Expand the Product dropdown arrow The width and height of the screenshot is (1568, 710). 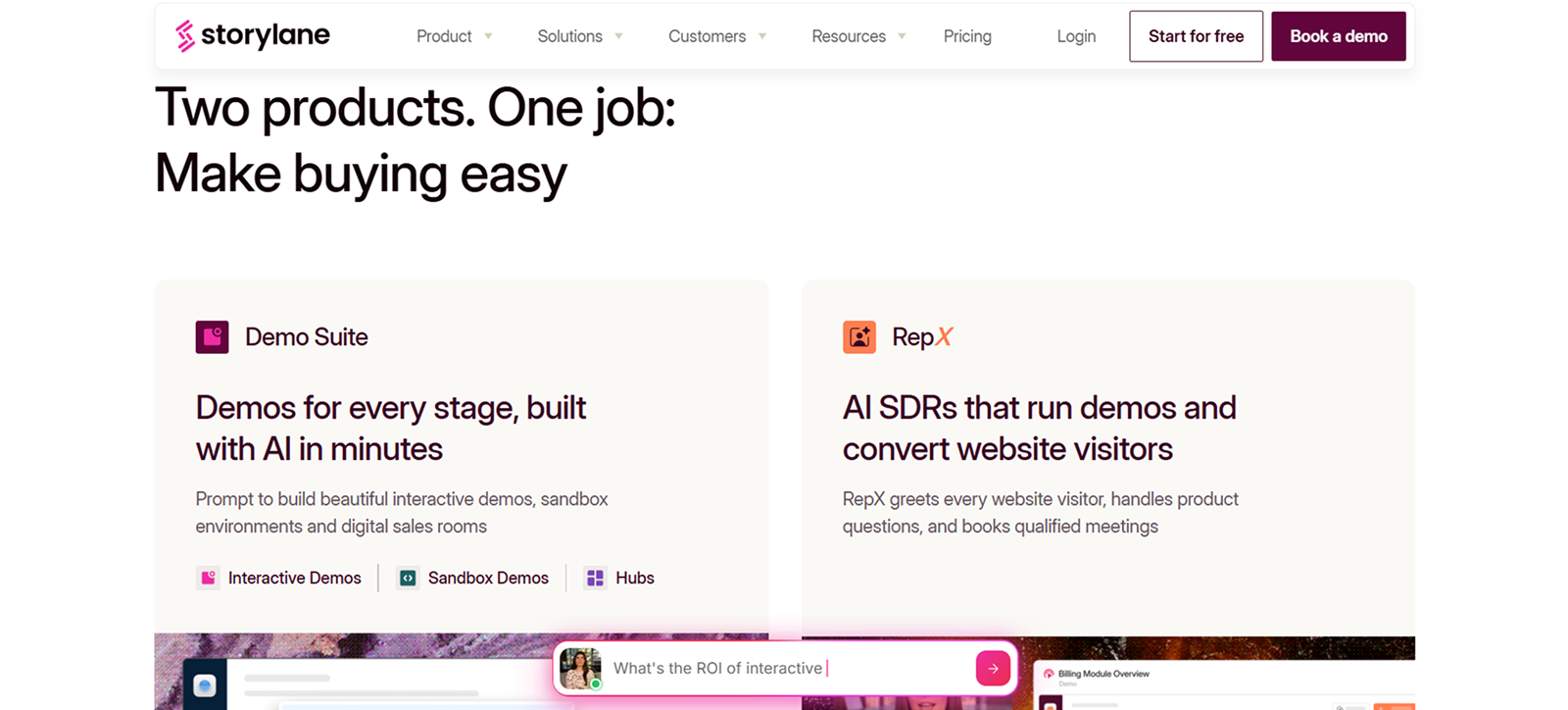tap(488, 36)
